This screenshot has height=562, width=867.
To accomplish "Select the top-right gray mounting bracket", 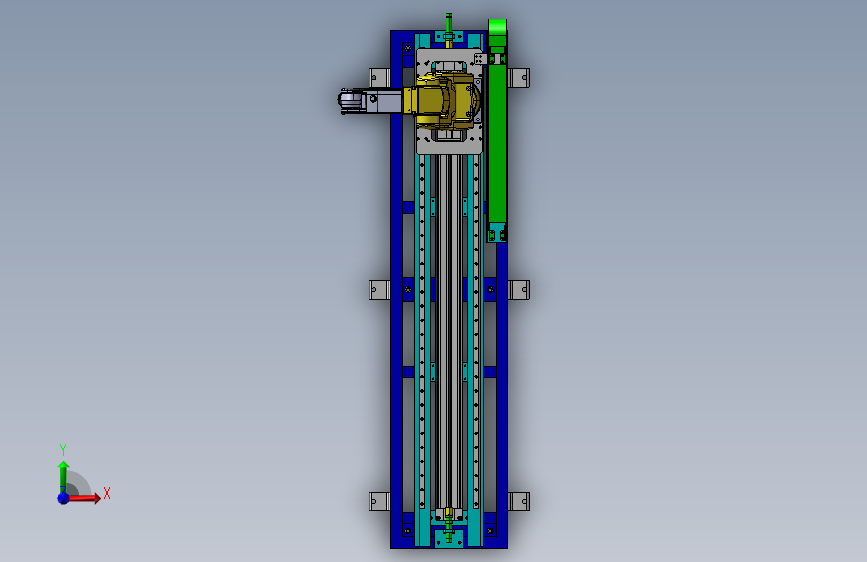I will click(519, 78).
